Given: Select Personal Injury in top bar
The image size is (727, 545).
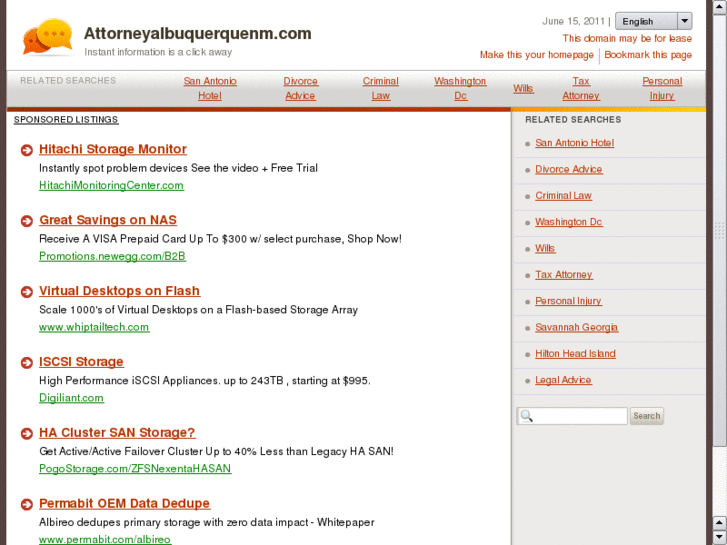Looking at the screenshot, I should pyautogui.click(x=662, y=88).
